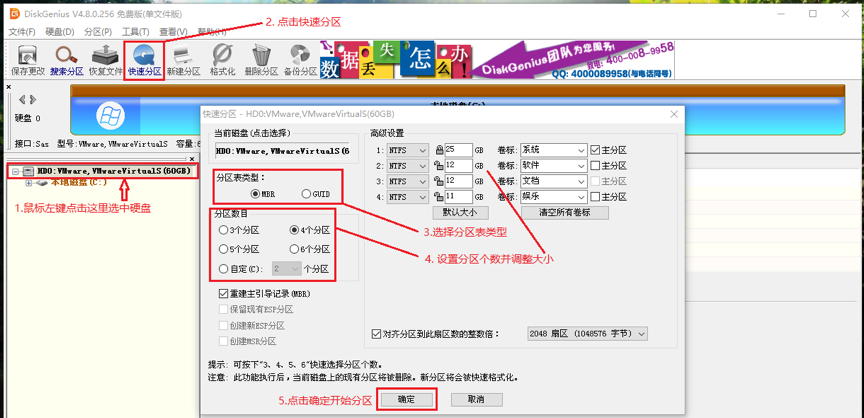Close the left disk tree panel
Image resolution: width=864 pixels, height=418 pixels.
coord(192,159)
